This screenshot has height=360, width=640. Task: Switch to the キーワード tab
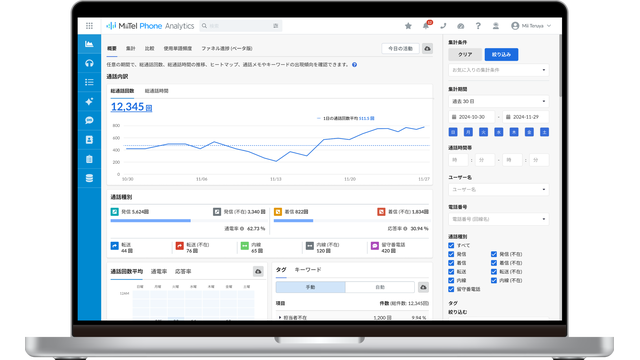click(x=308, y=270)
